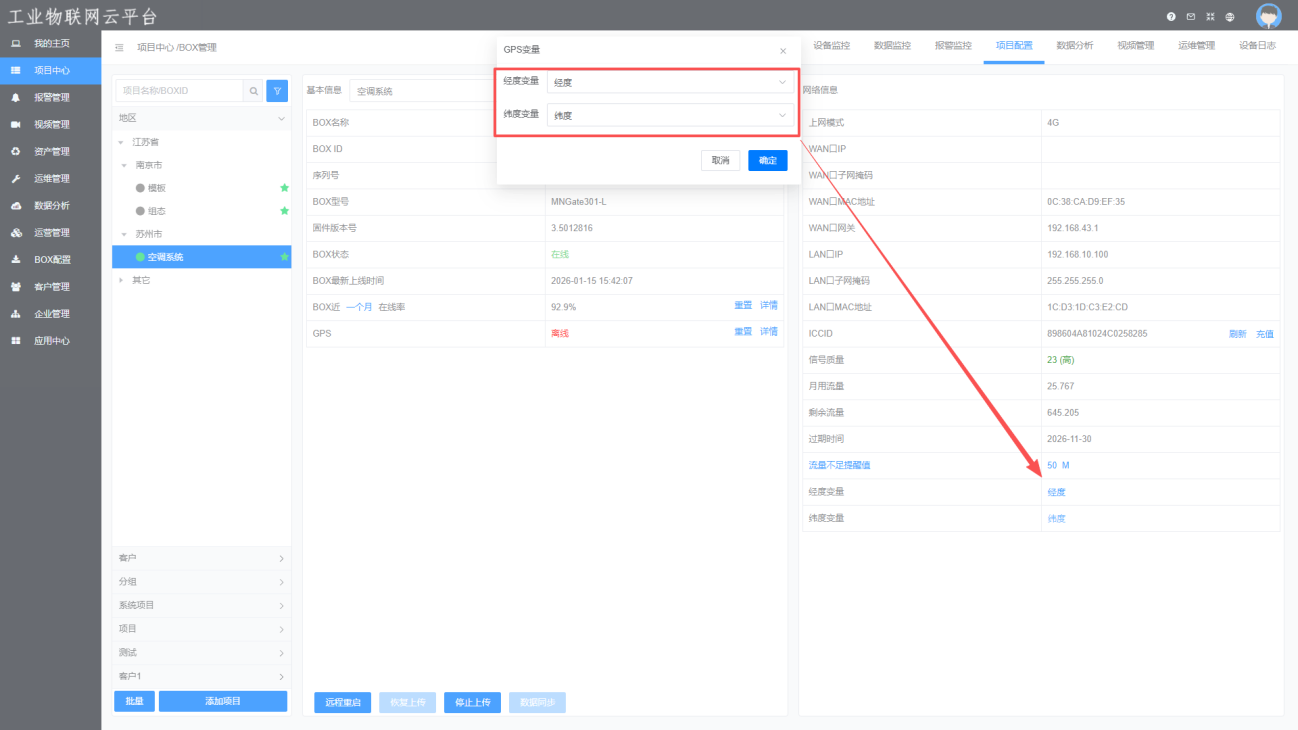Click the 取消 button
The height and width of the screenshot is (730, 1298).
point(720,160)
